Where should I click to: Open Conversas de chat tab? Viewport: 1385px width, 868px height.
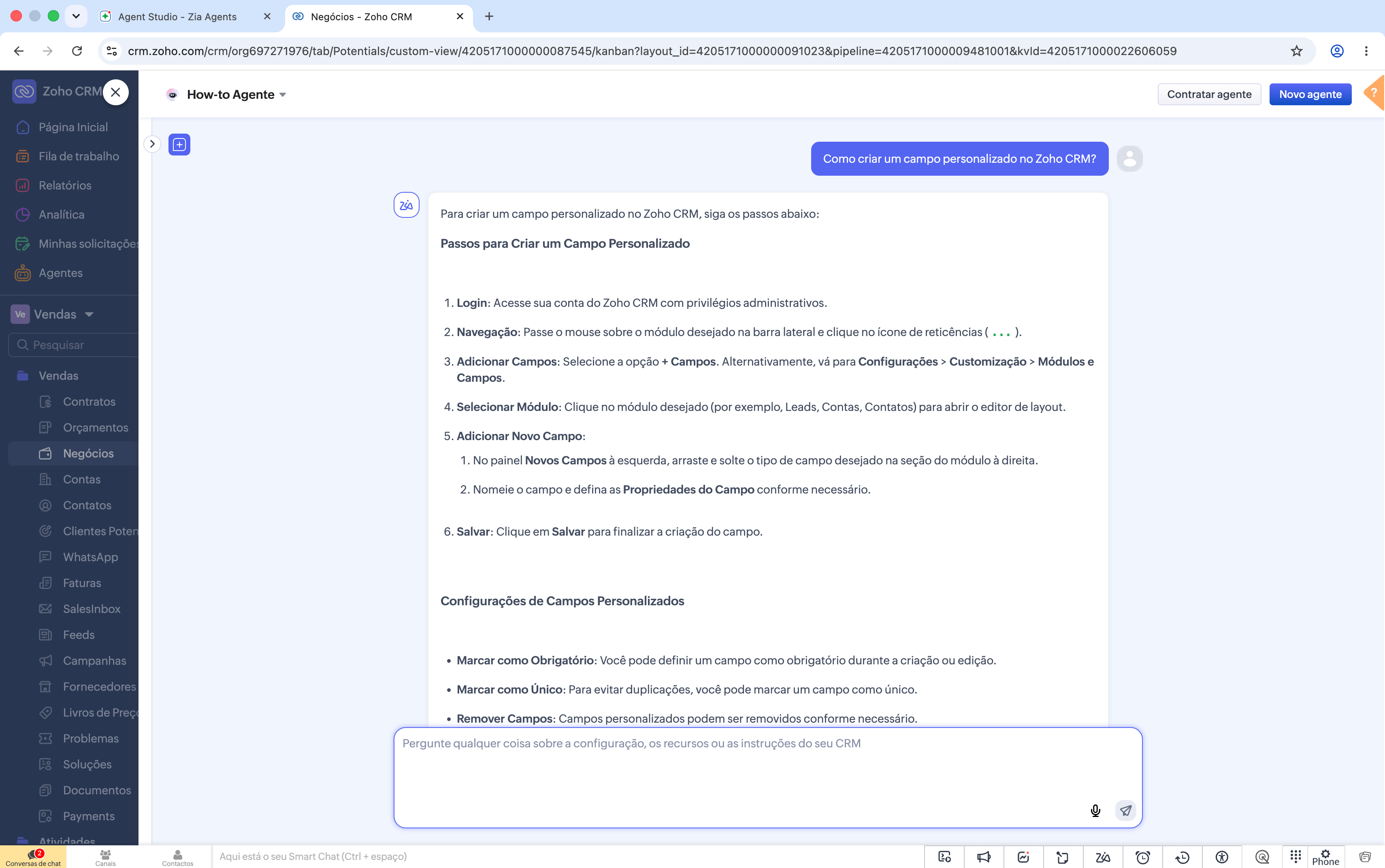tap(33, 857)
